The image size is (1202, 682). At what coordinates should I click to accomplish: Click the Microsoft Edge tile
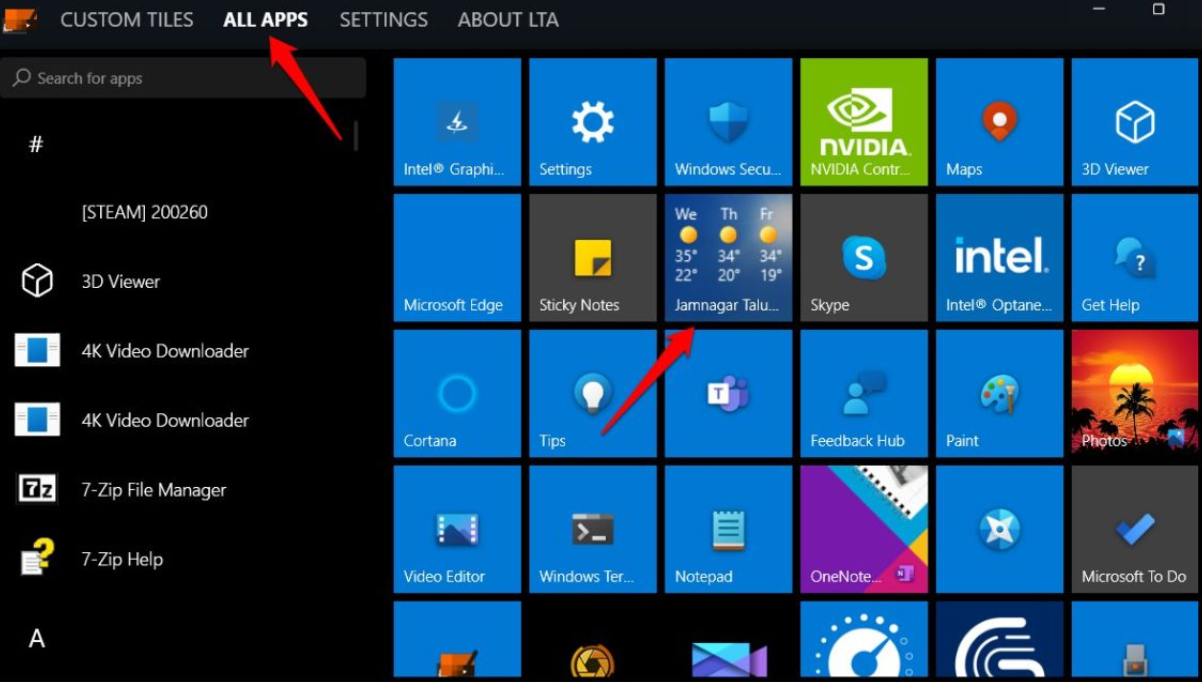tap(457, 258)
